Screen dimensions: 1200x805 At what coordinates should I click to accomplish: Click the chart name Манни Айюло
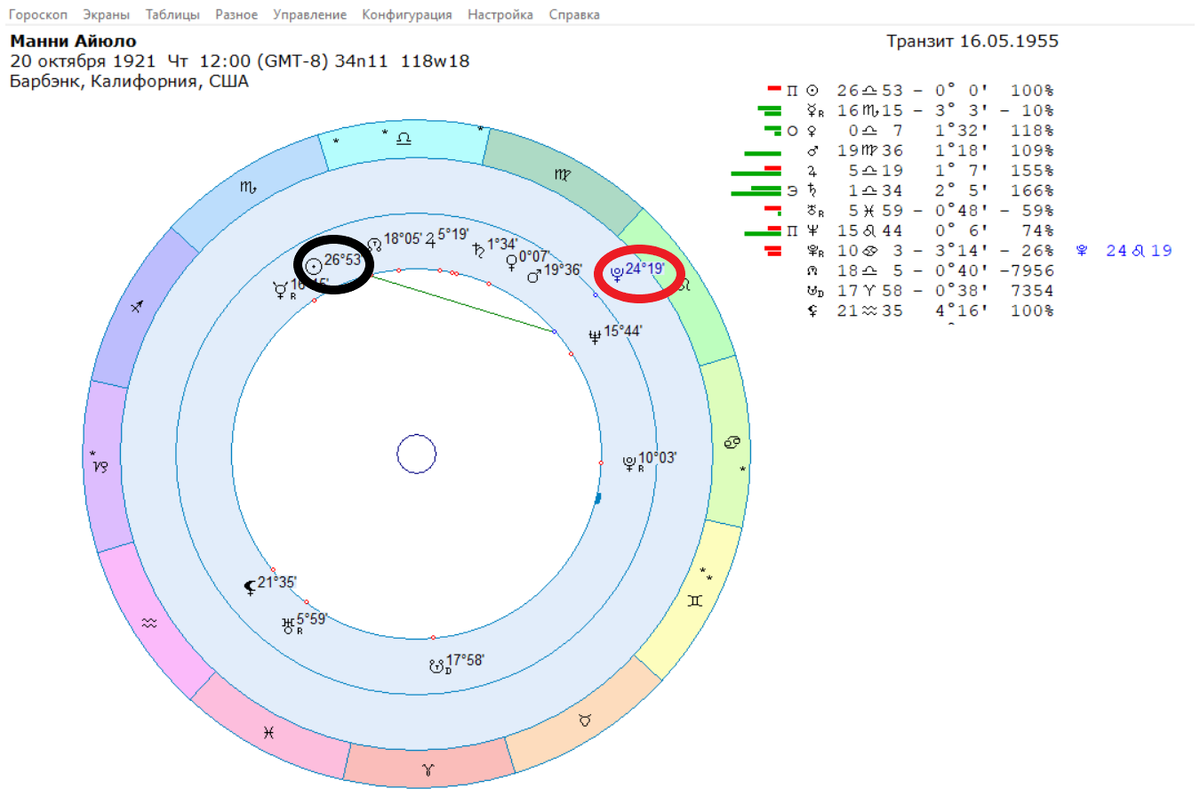[x=73, y=42]
